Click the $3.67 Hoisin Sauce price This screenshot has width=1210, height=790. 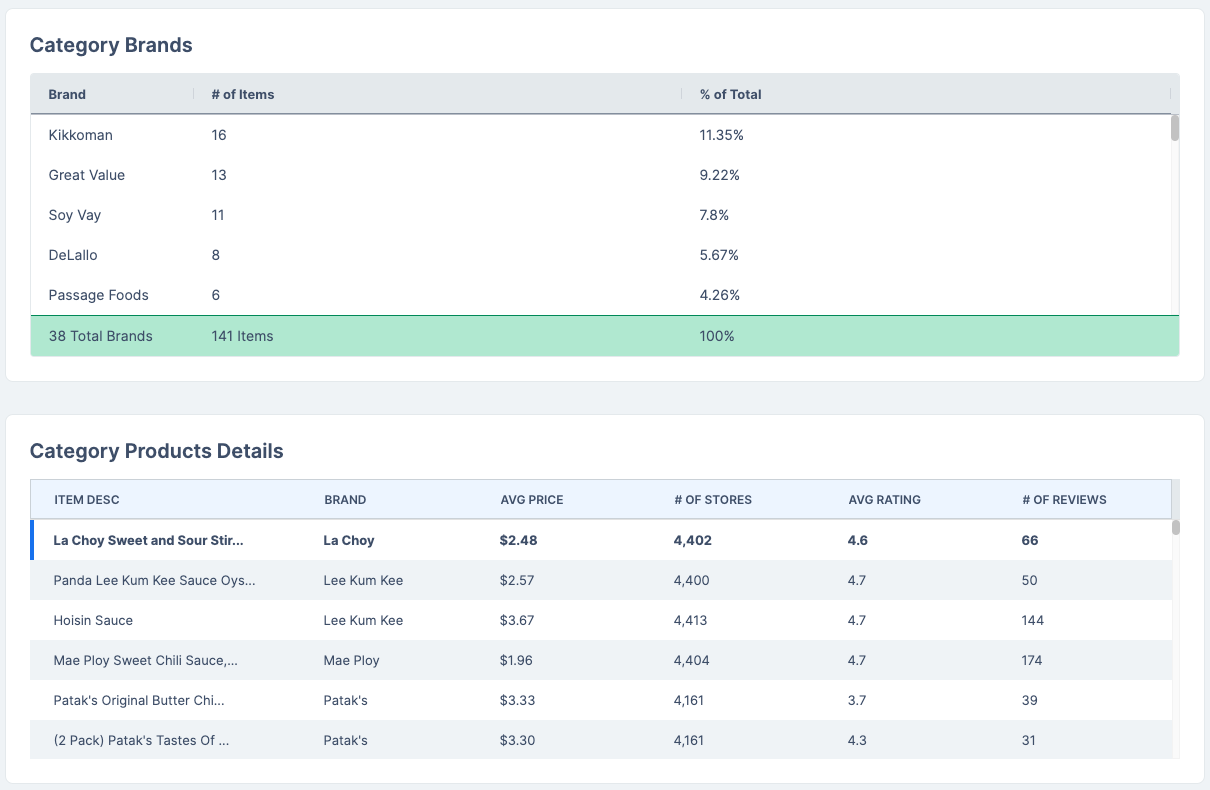[x=517, y=620]
